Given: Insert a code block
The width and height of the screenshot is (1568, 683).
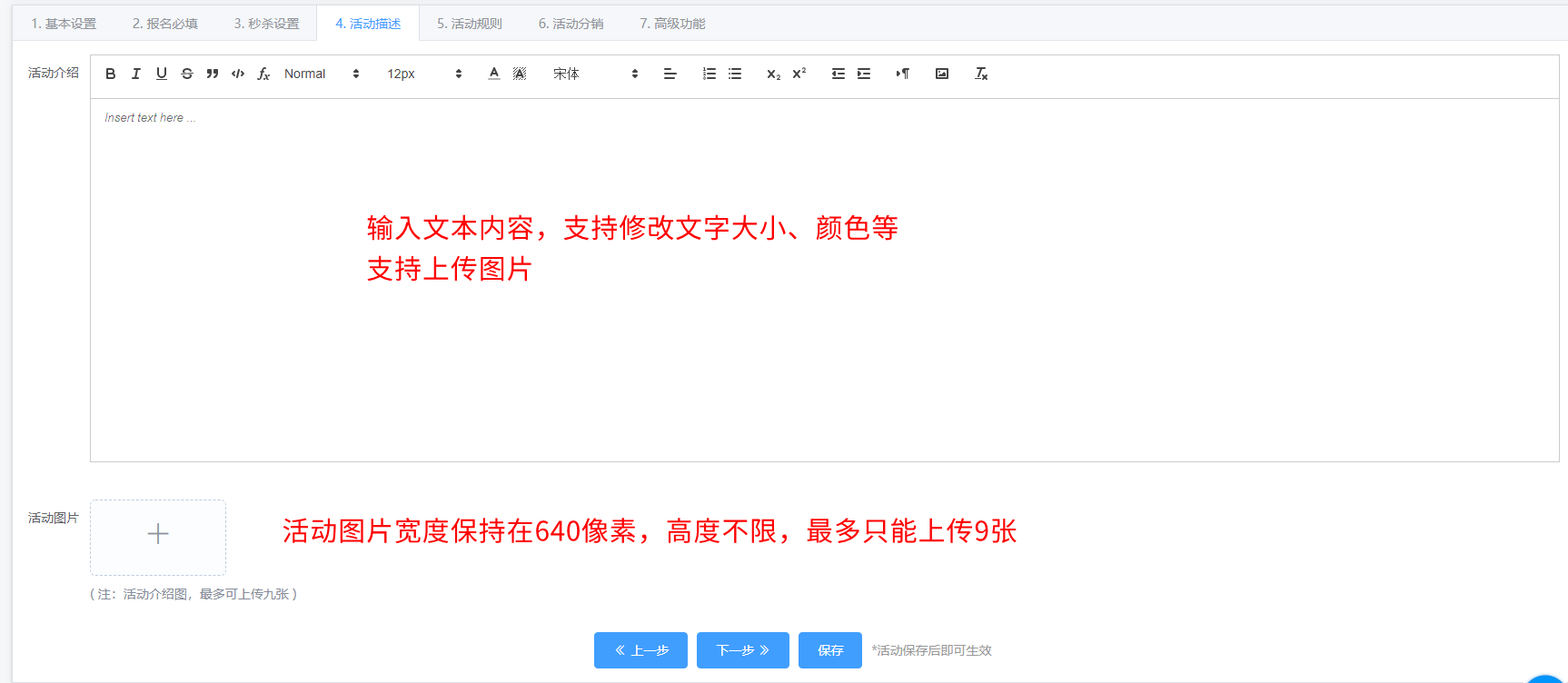Looking at the screenshot, I should coord(238,74).
